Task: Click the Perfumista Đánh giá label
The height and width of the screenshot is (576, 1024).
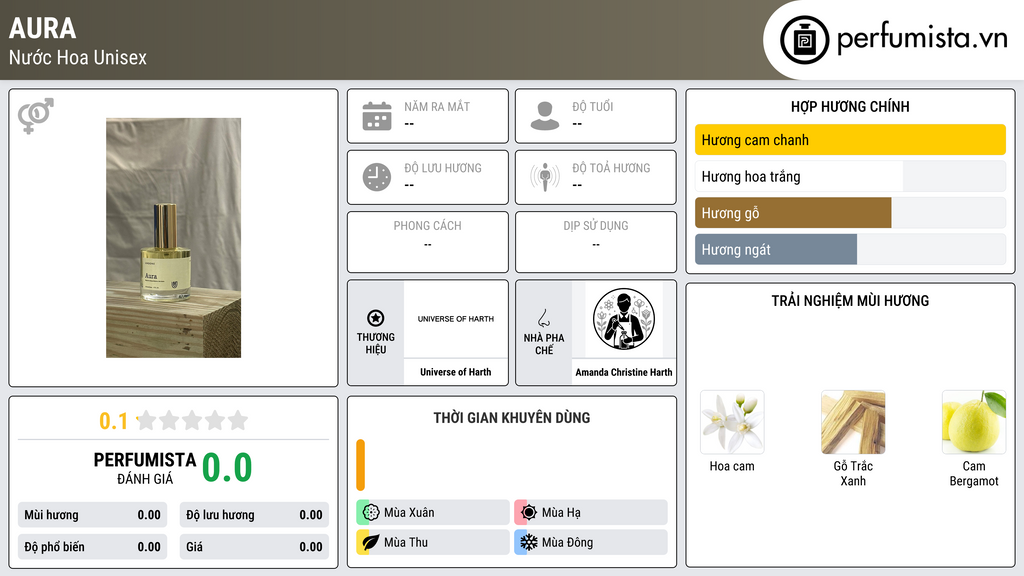Action: point(145,468)
